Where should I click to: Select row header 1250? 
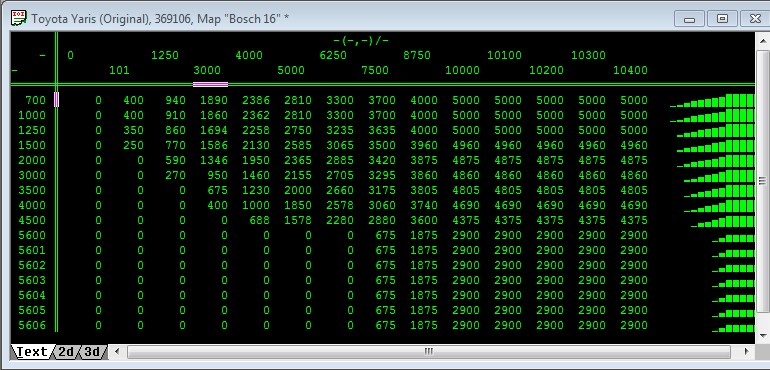point(32,130)
